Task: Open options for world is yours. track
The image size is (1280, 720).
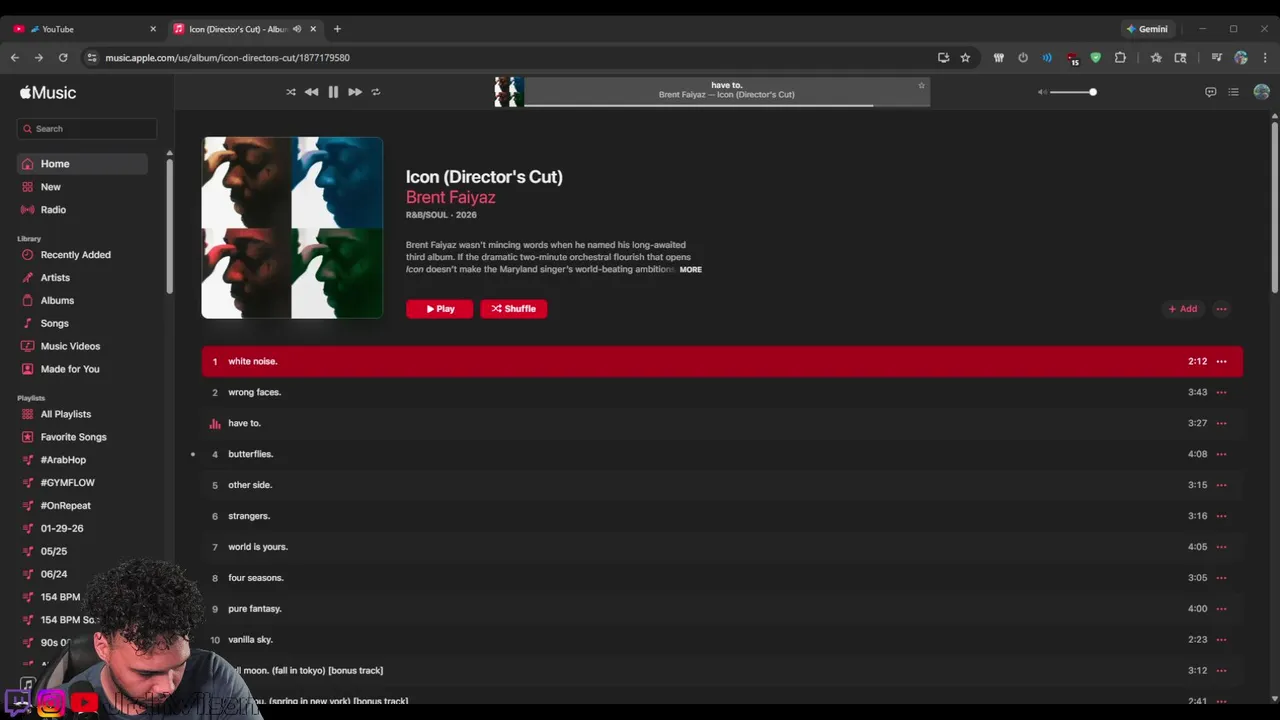Action: click(x=1221, y=548)
